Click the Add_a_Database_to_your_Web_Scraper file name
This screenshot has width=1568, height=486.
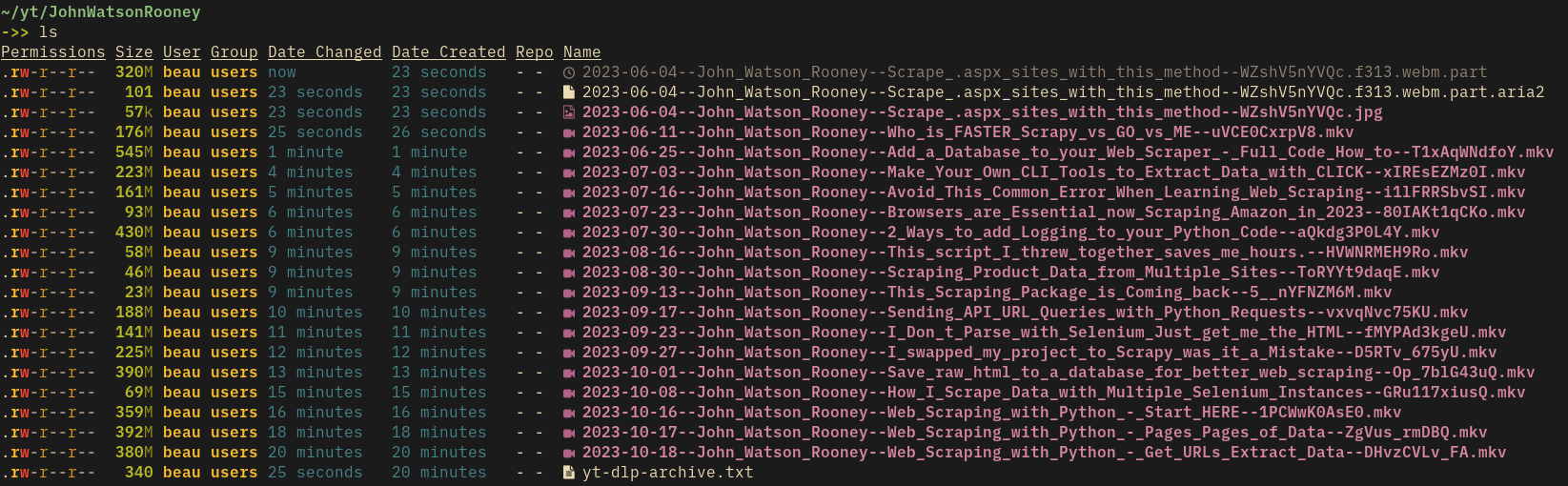[1069, 152]
